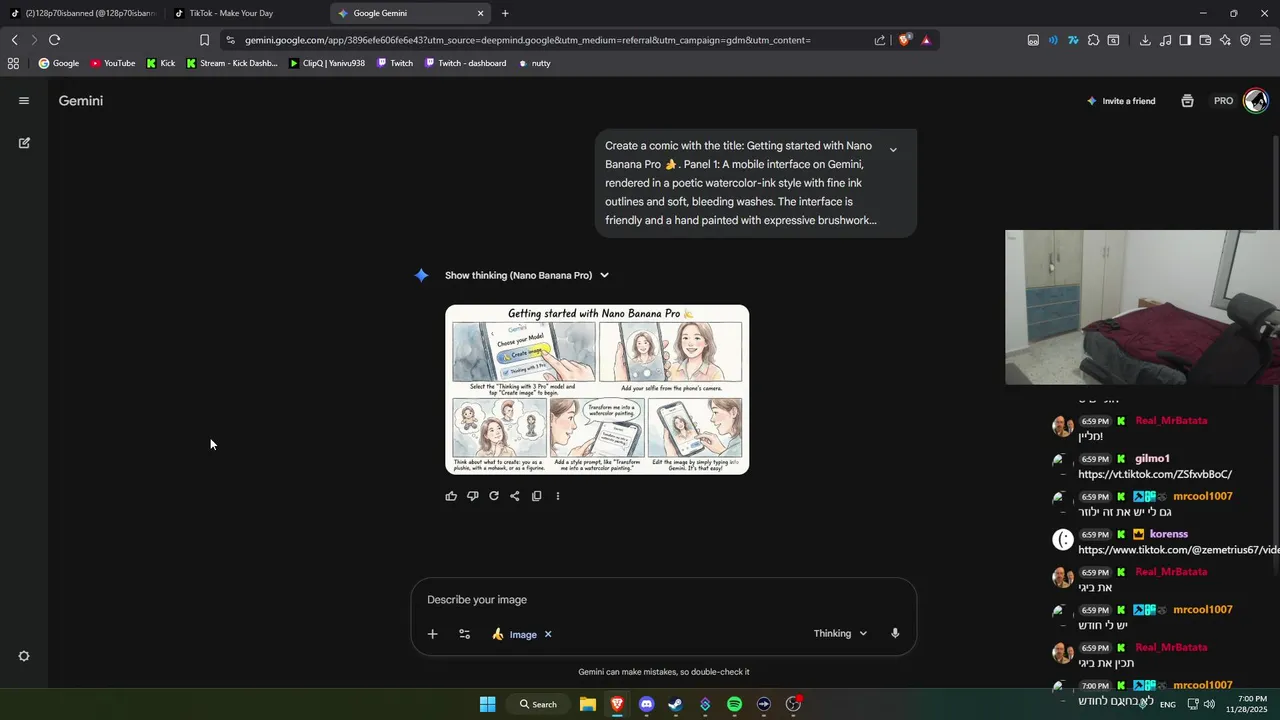This screenshot has height=720, width=1280.
Task: Bookmark this page in the address bar
Action: click(x=204, y=40)
